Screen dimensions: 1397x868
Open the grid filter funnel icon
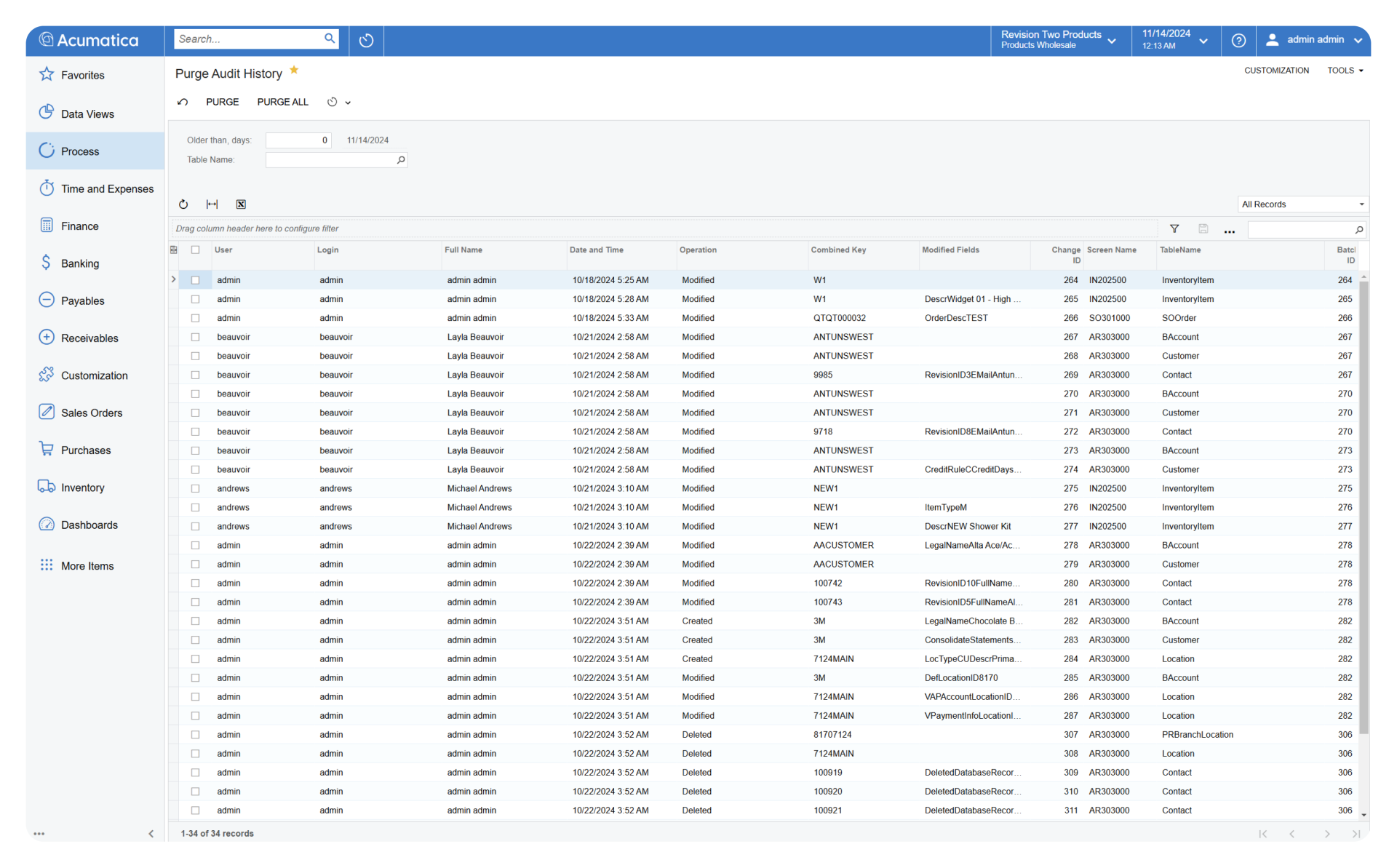pyautogui.click(x=1174, y=229)
